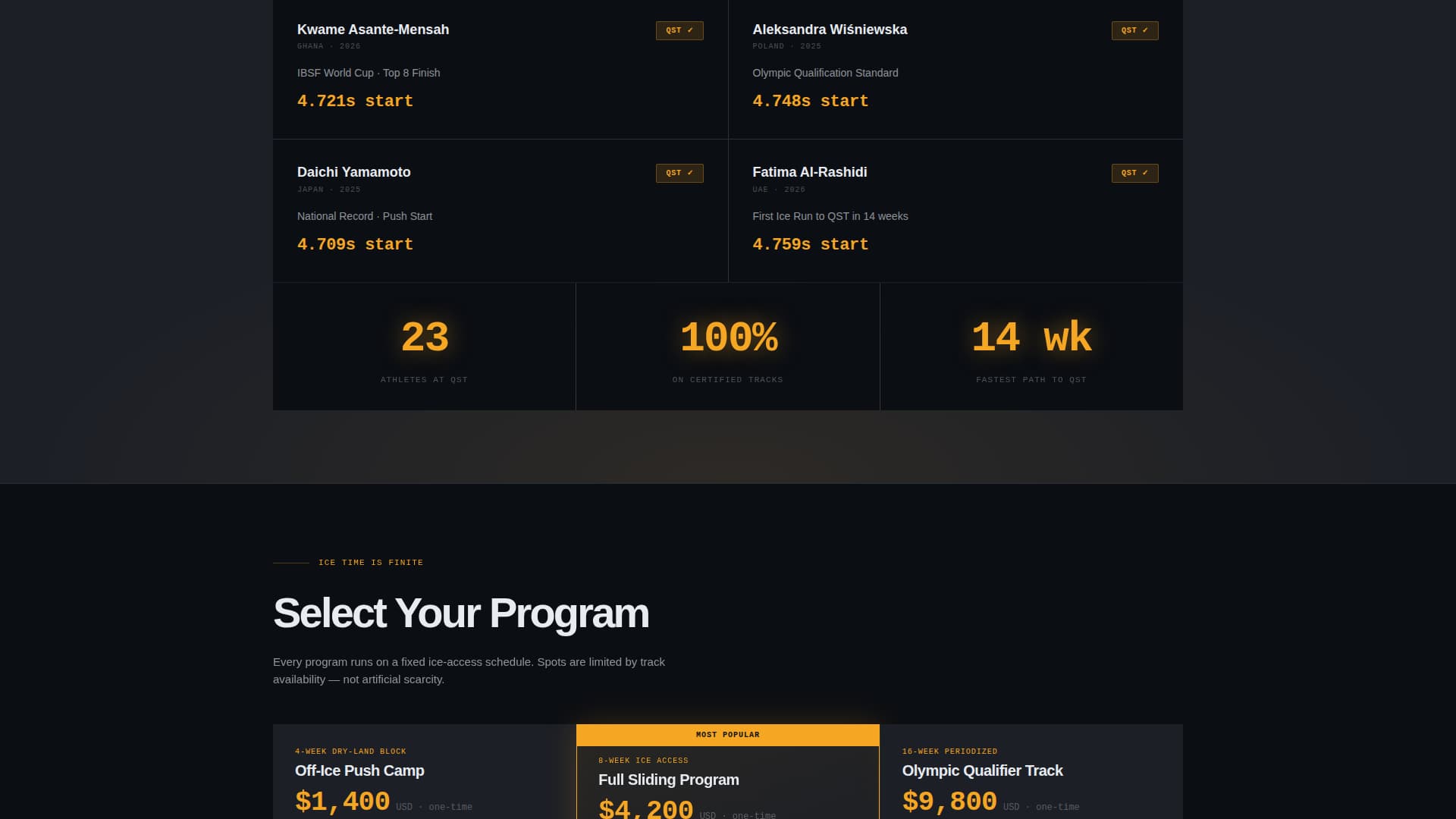The height and width of the screenshot is (819, 1456).
Task: Click the $1,400 price
Action: pos(343,801)
